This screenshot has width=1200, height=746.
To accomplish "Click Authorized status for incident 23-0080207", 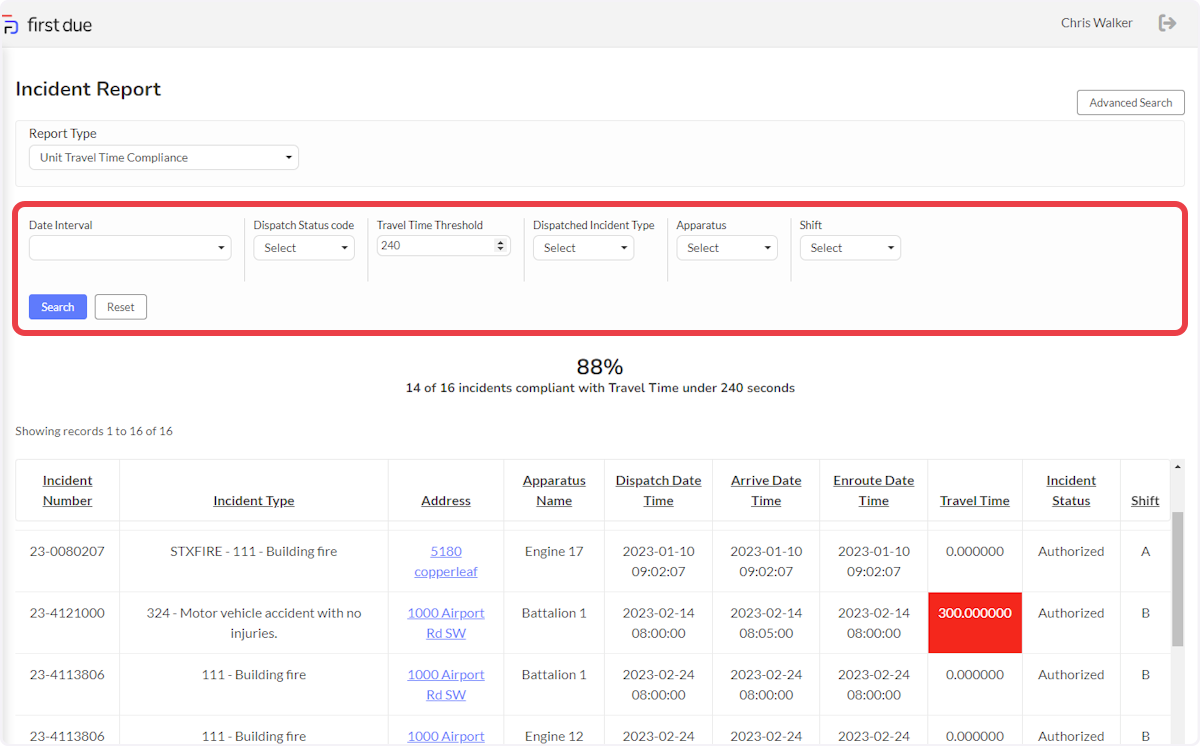I will [x=1071, y=551].
